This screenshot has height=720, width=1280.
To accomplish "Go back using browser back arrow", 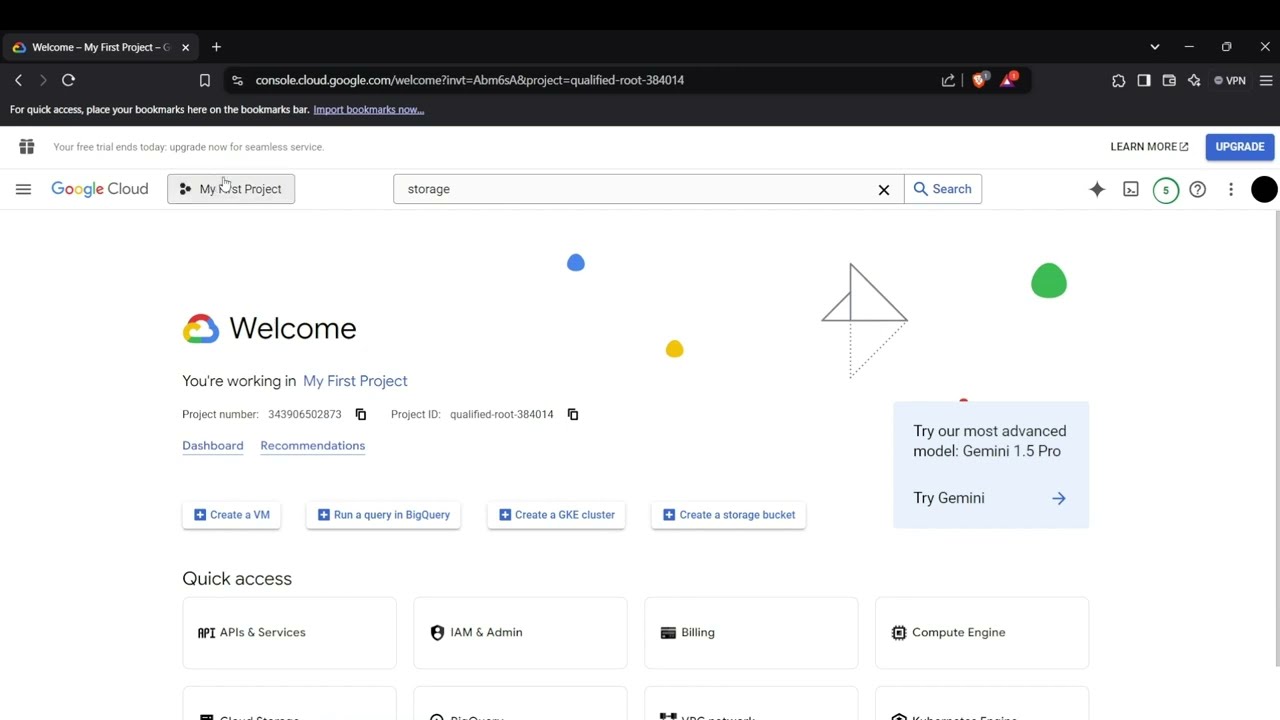I will pyautogui.click(x=18, y=80).
